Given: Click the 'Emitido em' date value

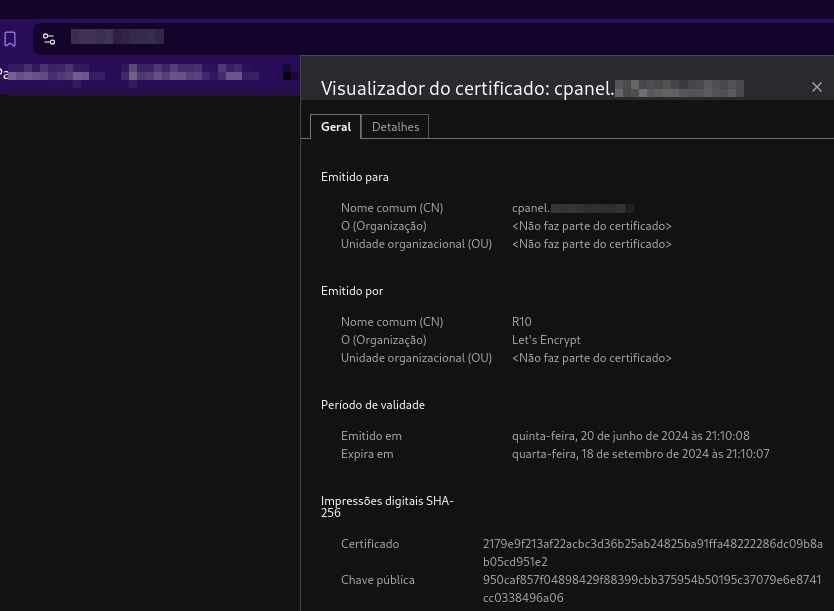Looking at the screenshot, I should pyautogui.click(x=630, y=436).
